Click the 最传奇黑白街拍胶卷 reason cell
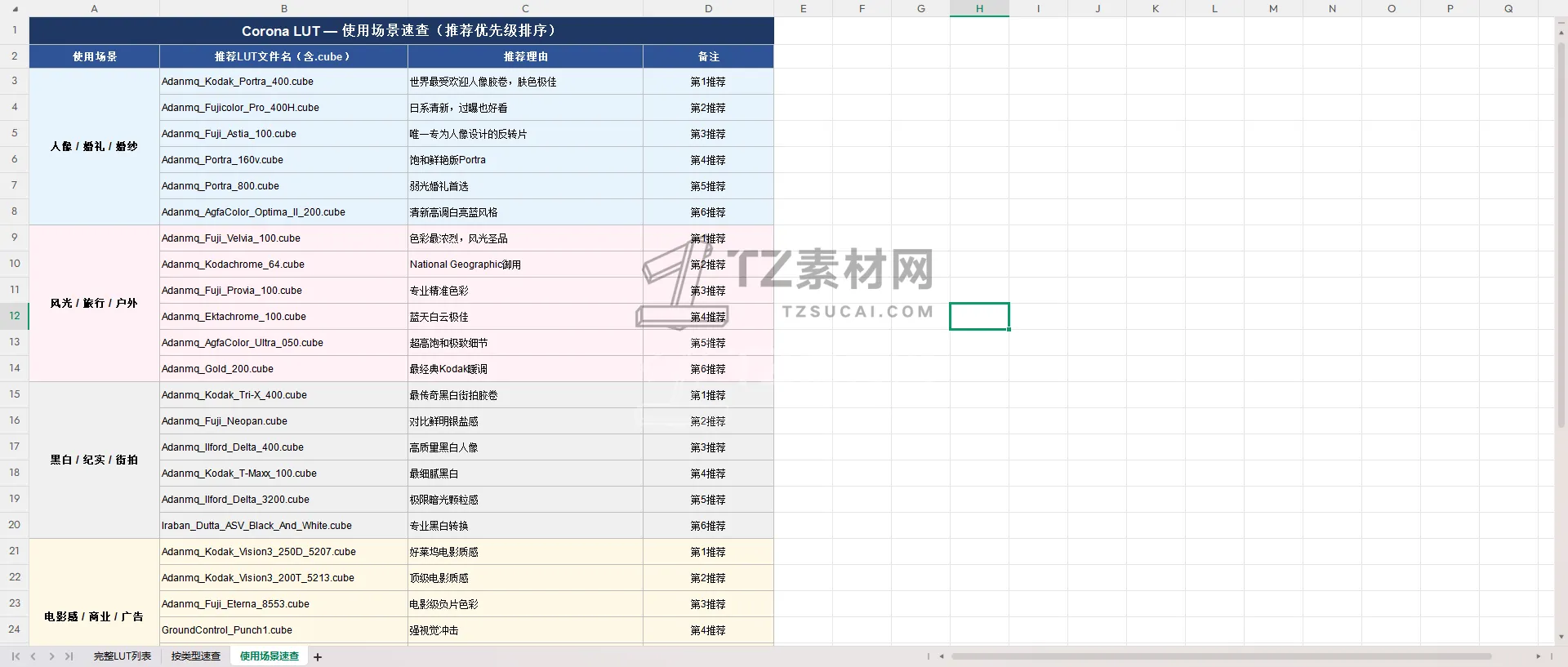 (x=525, y=395)
